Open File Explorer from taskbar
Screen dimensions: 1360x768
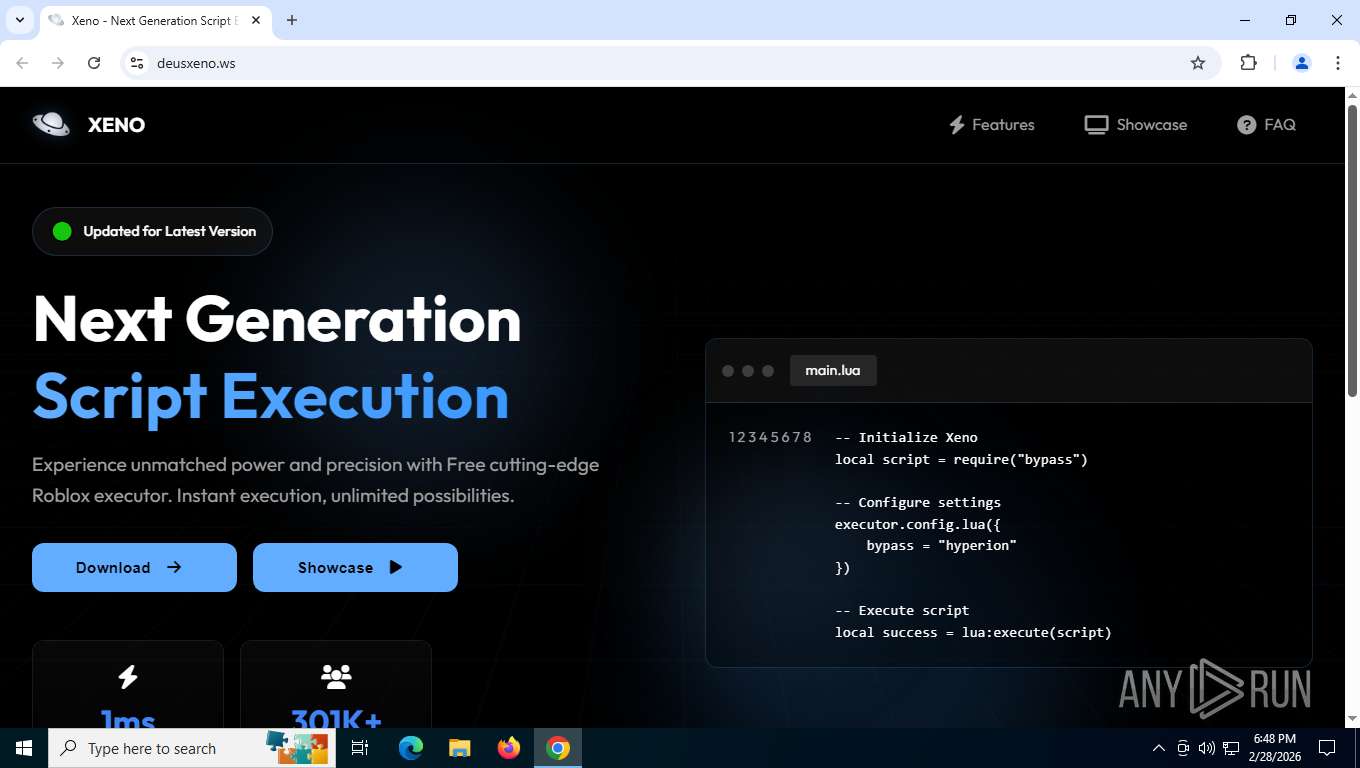[460, 748]
